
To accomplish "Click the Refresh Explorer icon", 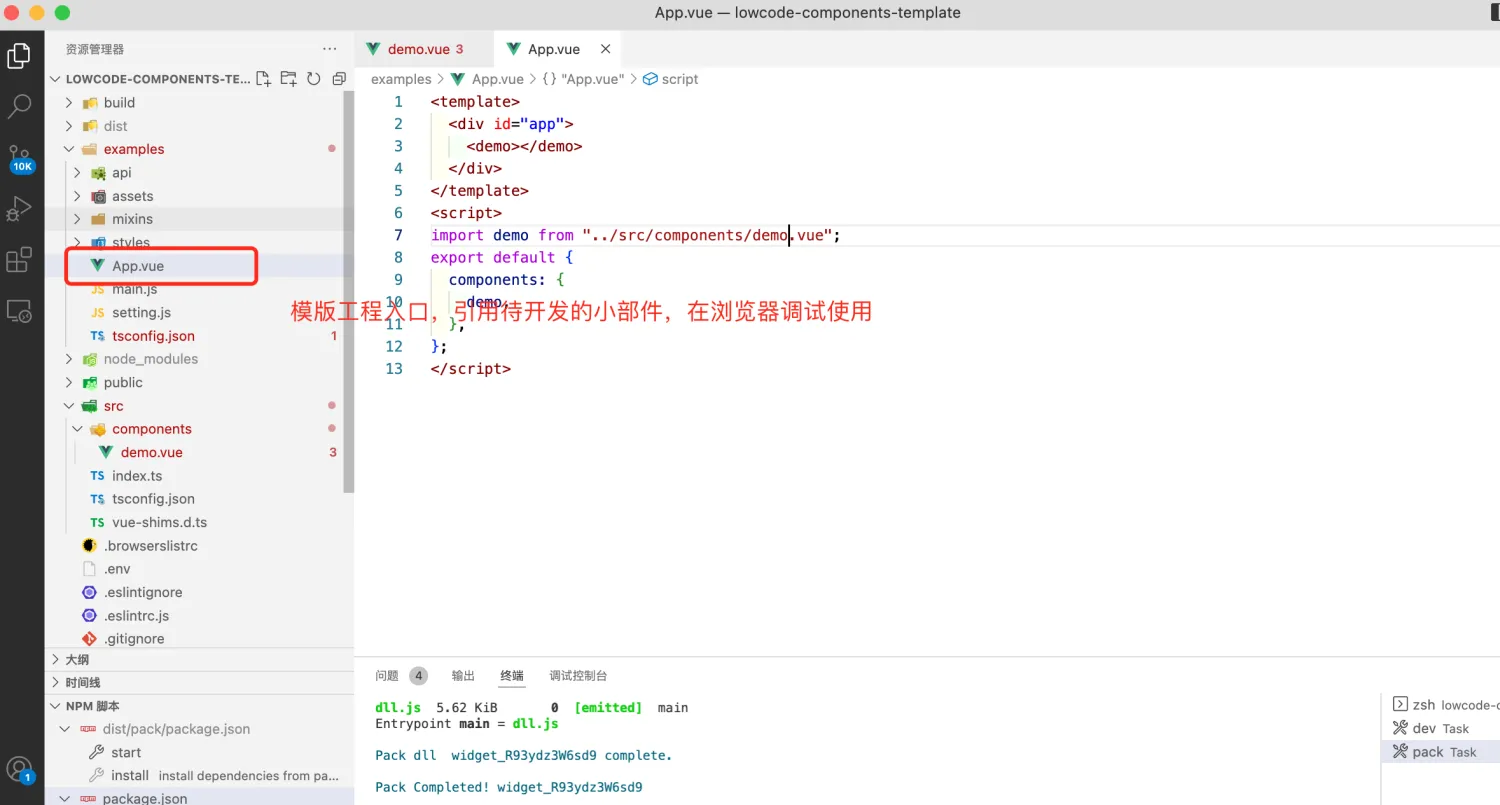I will pos(314,79).
